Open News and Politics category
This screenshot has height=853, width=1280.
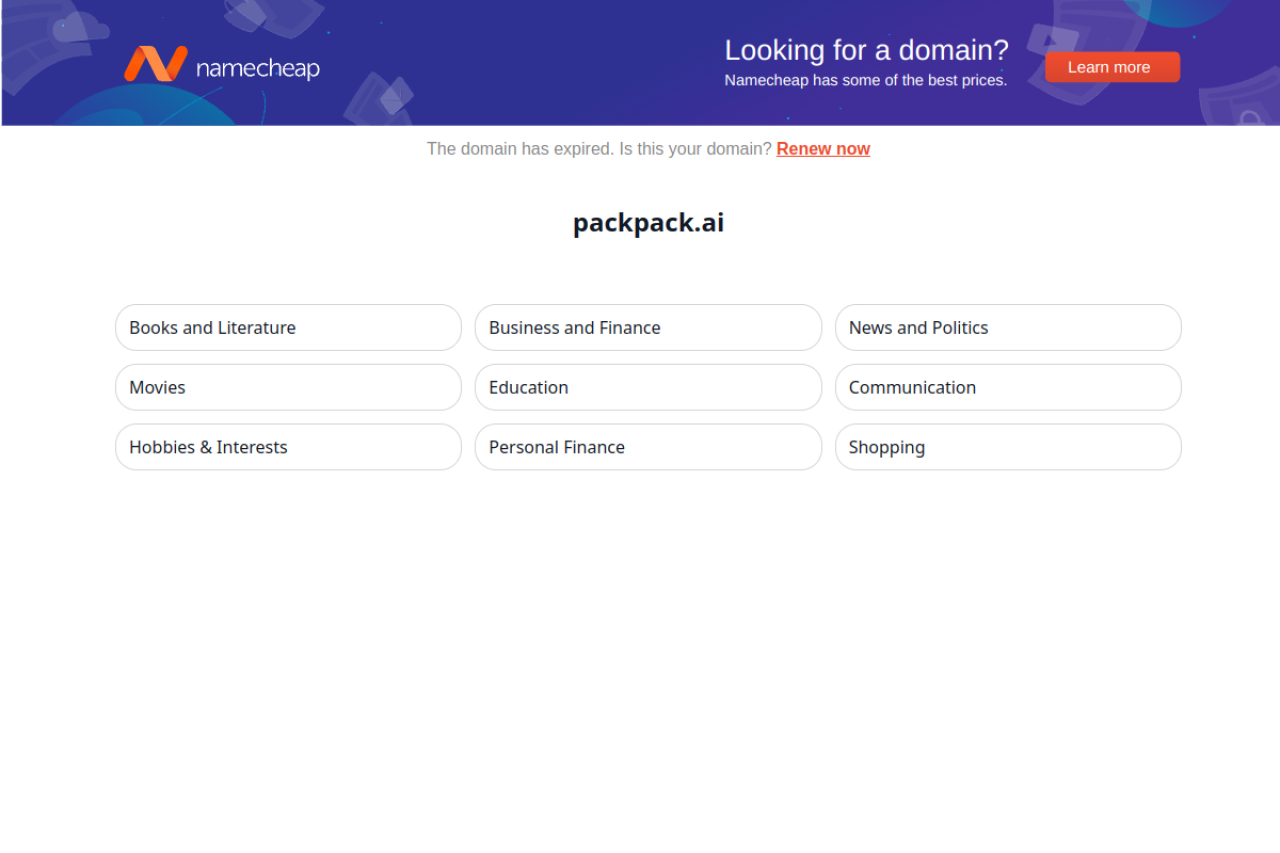tap(1008, 328)
